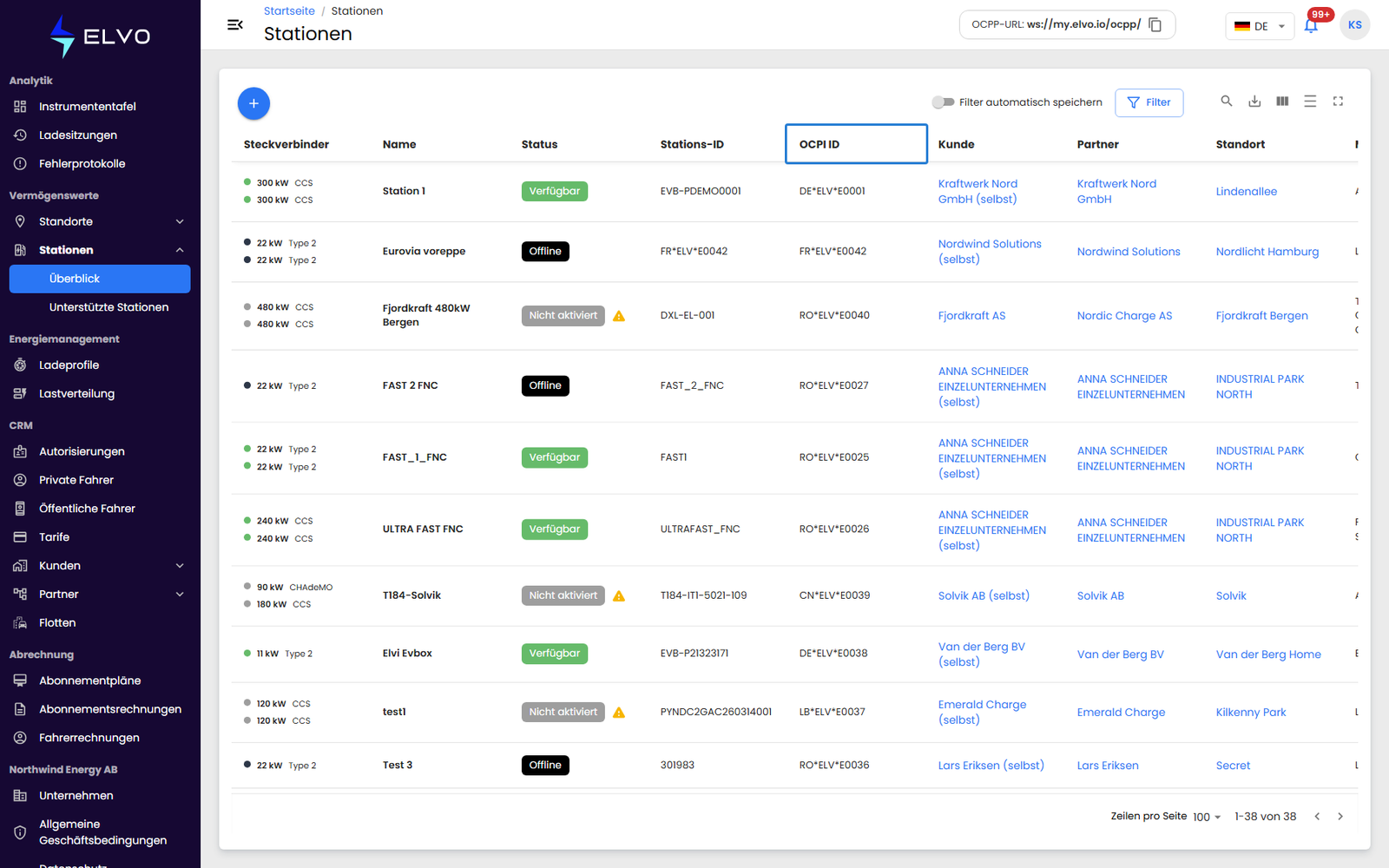Open the Lindenallee location link
This screenshot has width=1389, height=868.
[1246, 192]
